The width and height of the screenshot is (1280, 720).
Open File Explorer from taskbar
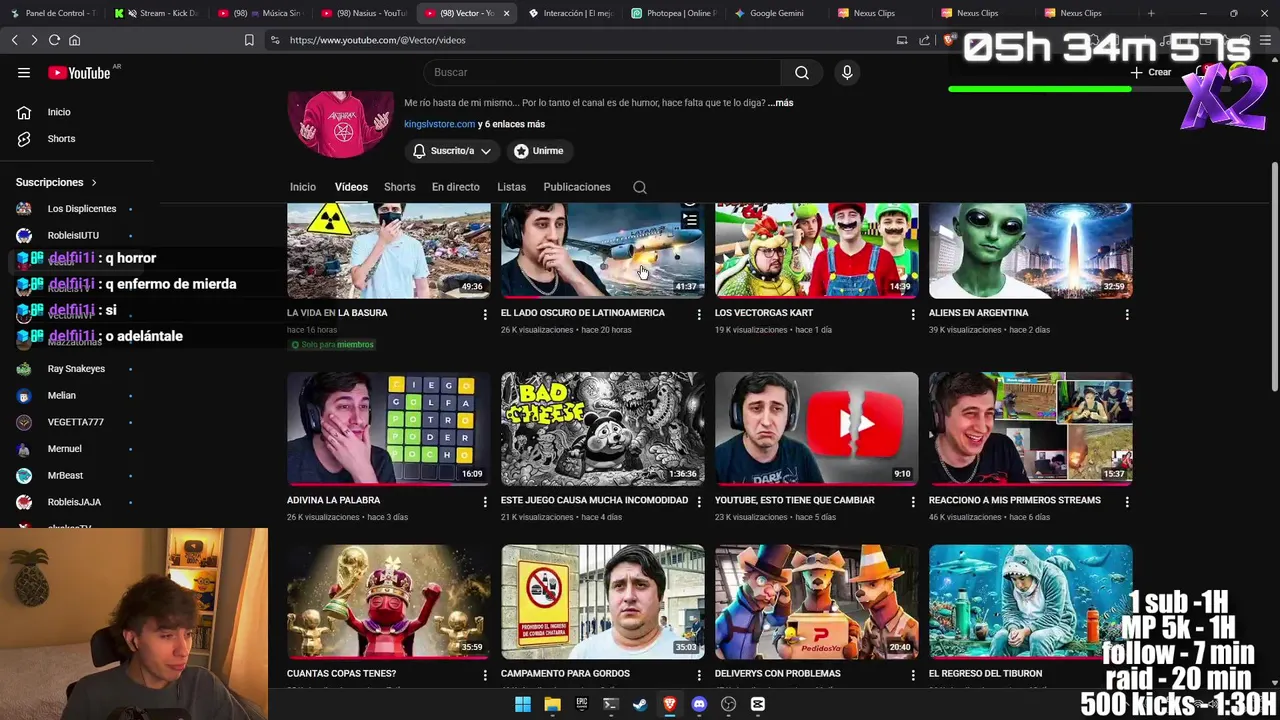coord(552,704)
